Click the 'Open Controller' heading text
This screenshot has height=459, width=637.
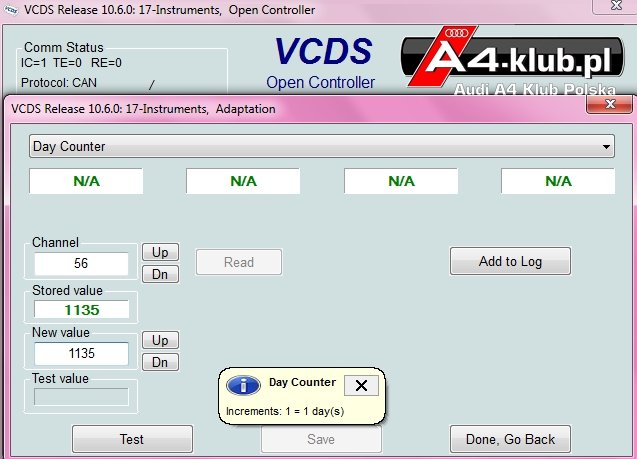320,82
